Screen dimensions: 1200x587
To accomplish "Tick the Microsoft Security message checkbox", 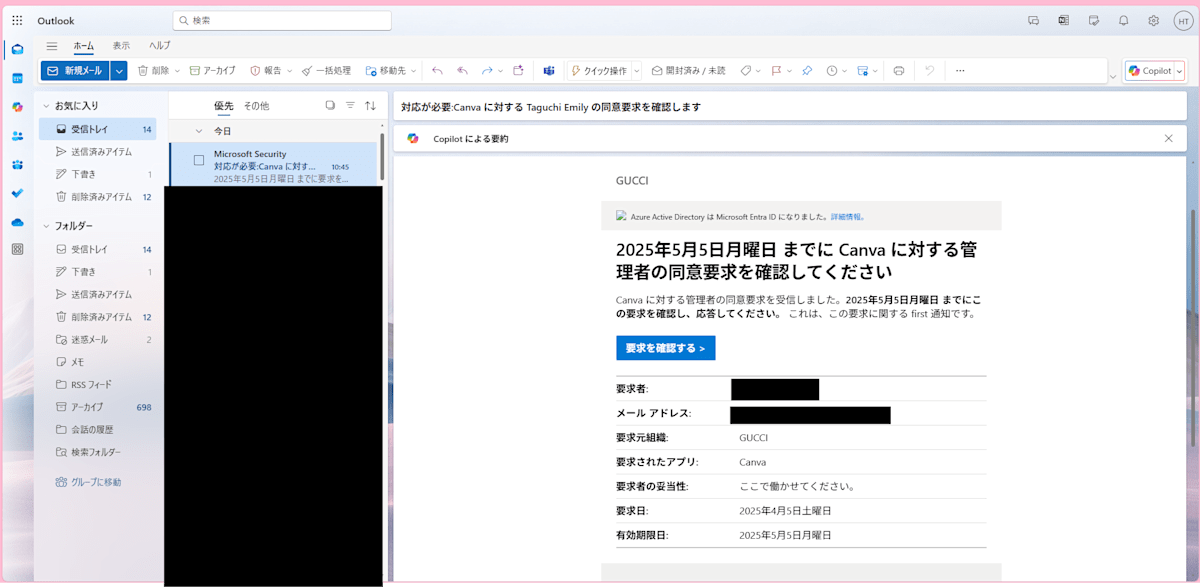I will point(199,160).
